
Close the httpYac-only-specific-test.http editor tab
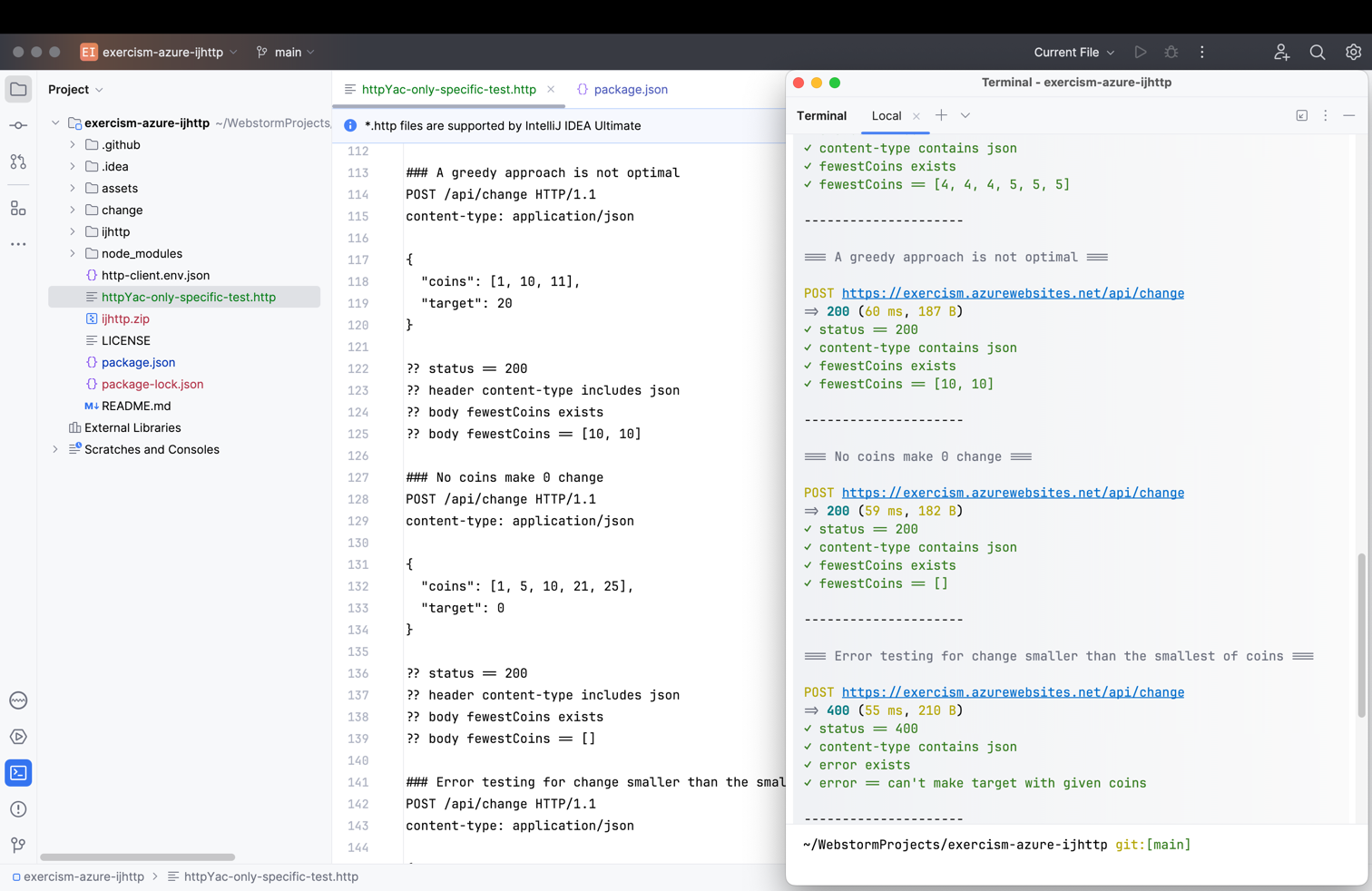pyautogui.click(x=551, y=89)
